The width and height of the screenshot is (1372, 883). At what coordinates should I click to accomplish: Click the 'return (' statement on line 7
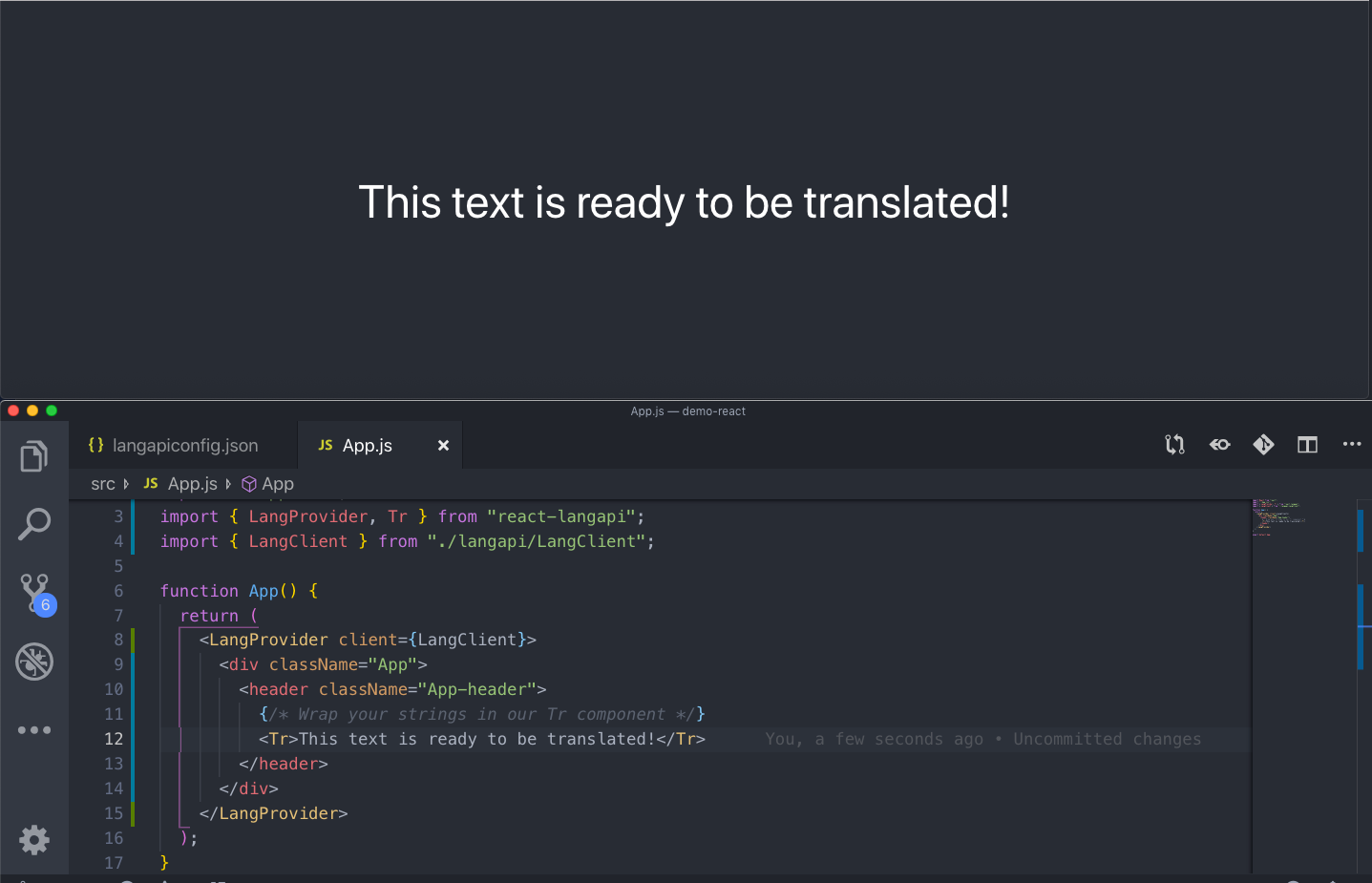[219, 616]
